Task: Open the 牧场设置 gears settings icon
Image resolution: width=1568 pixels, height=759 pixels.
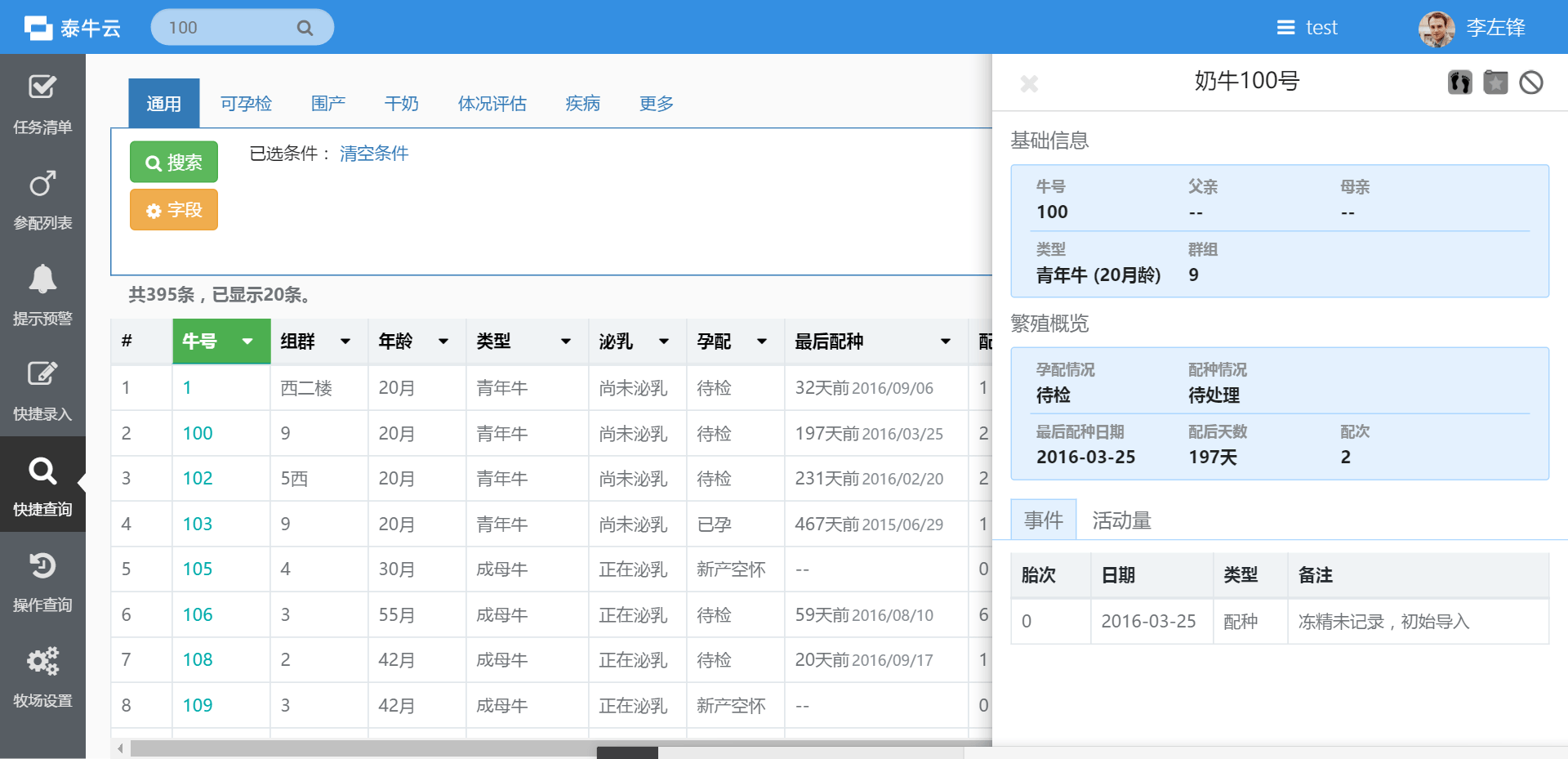Action: click(x=42, y=661)
